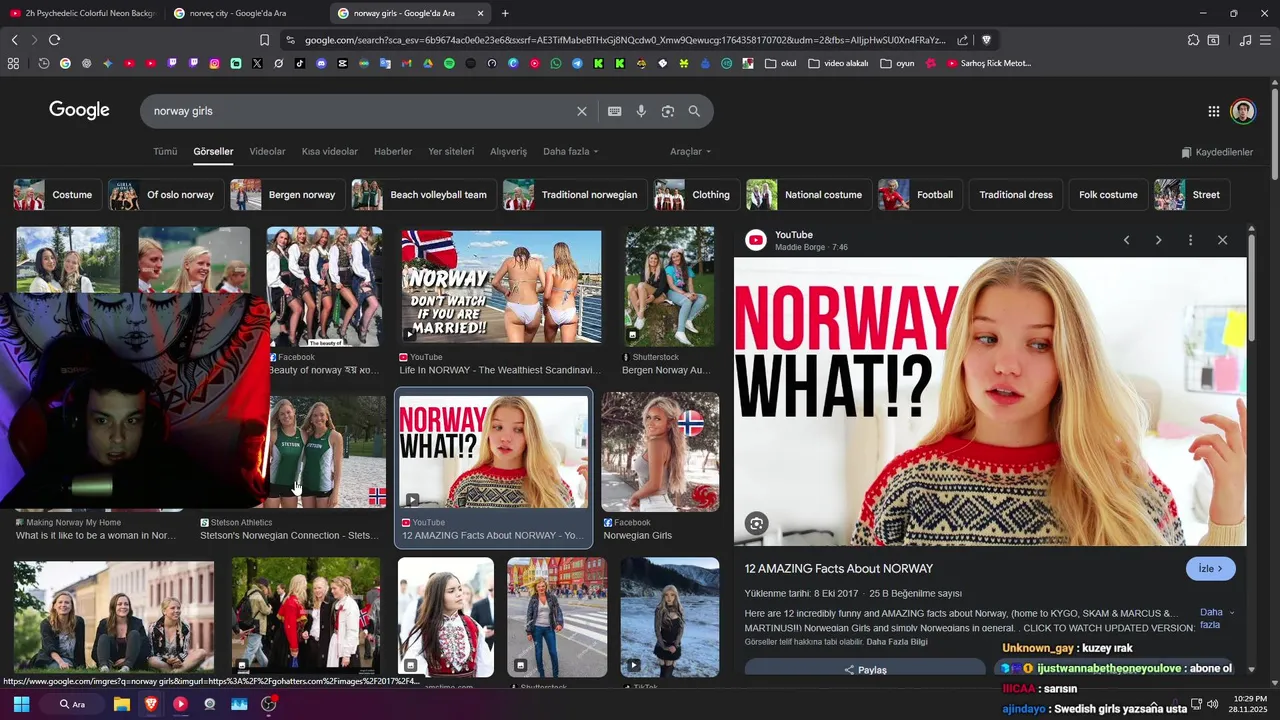Switch to the "Videolar" search tab
Viewport: 1280px width, 720px height.
[x=267, y=152]
